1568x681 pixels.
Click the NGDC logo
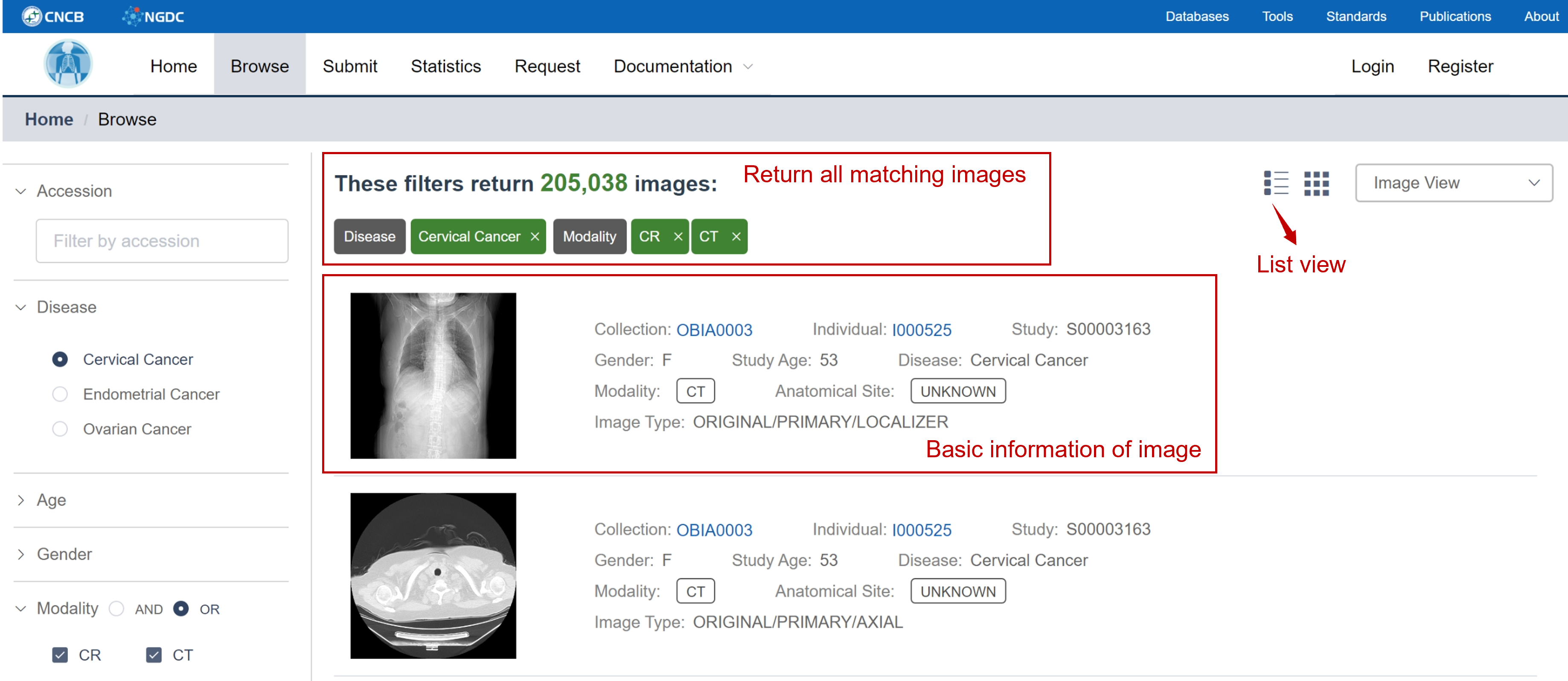pyautogui.click(x=154, y=17)
